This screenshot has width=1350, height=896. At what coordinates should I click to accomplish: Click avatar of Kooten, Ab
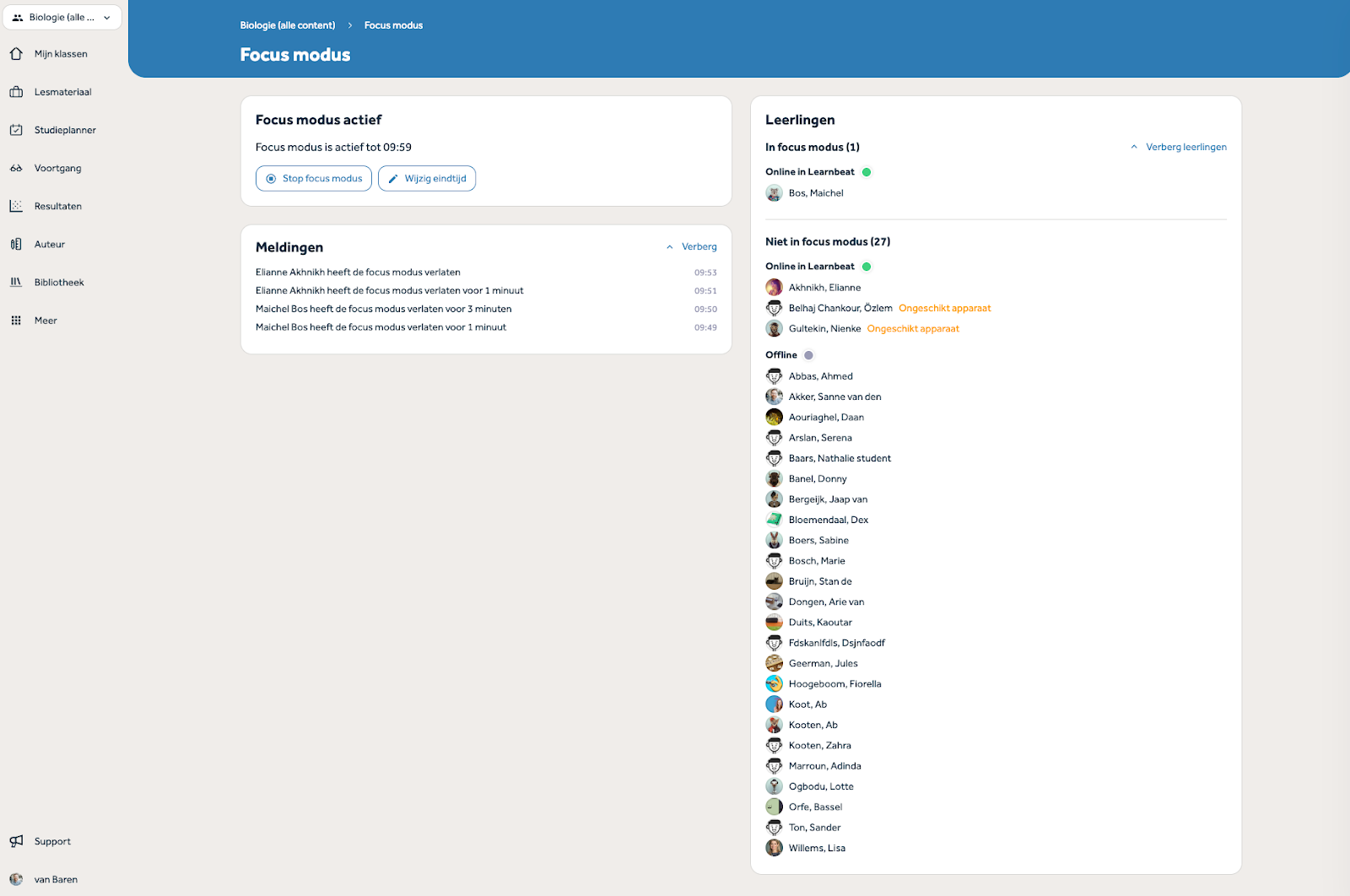(774, 725)
